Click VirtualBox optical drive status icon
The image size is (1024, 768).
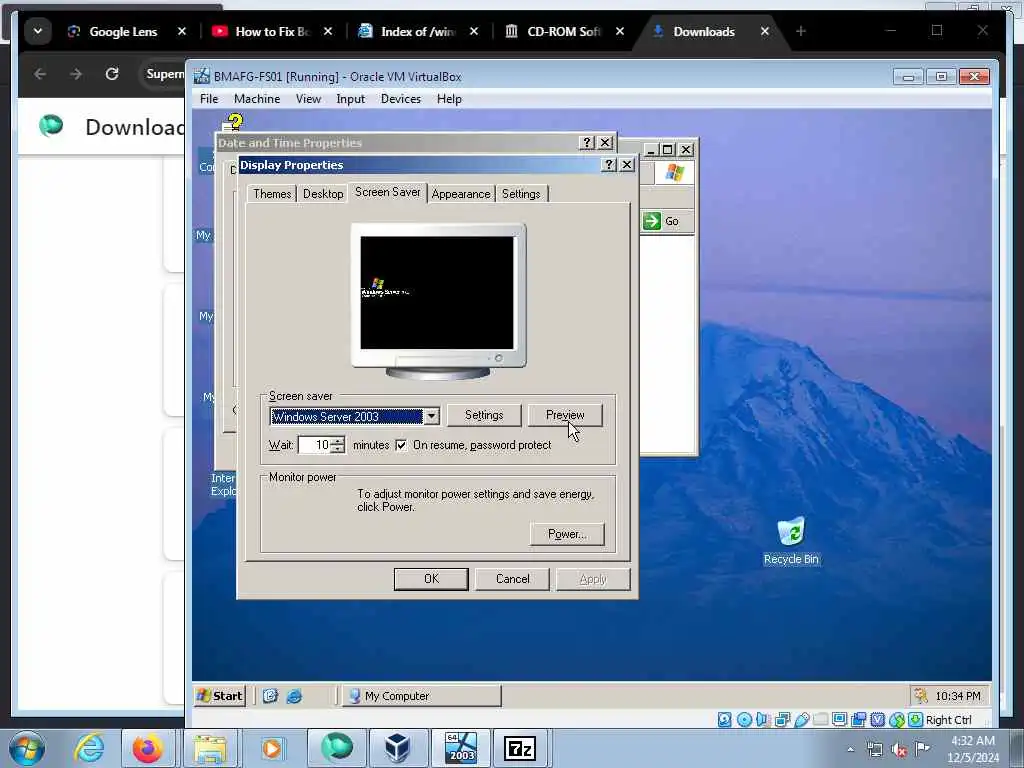pos(744,720)
